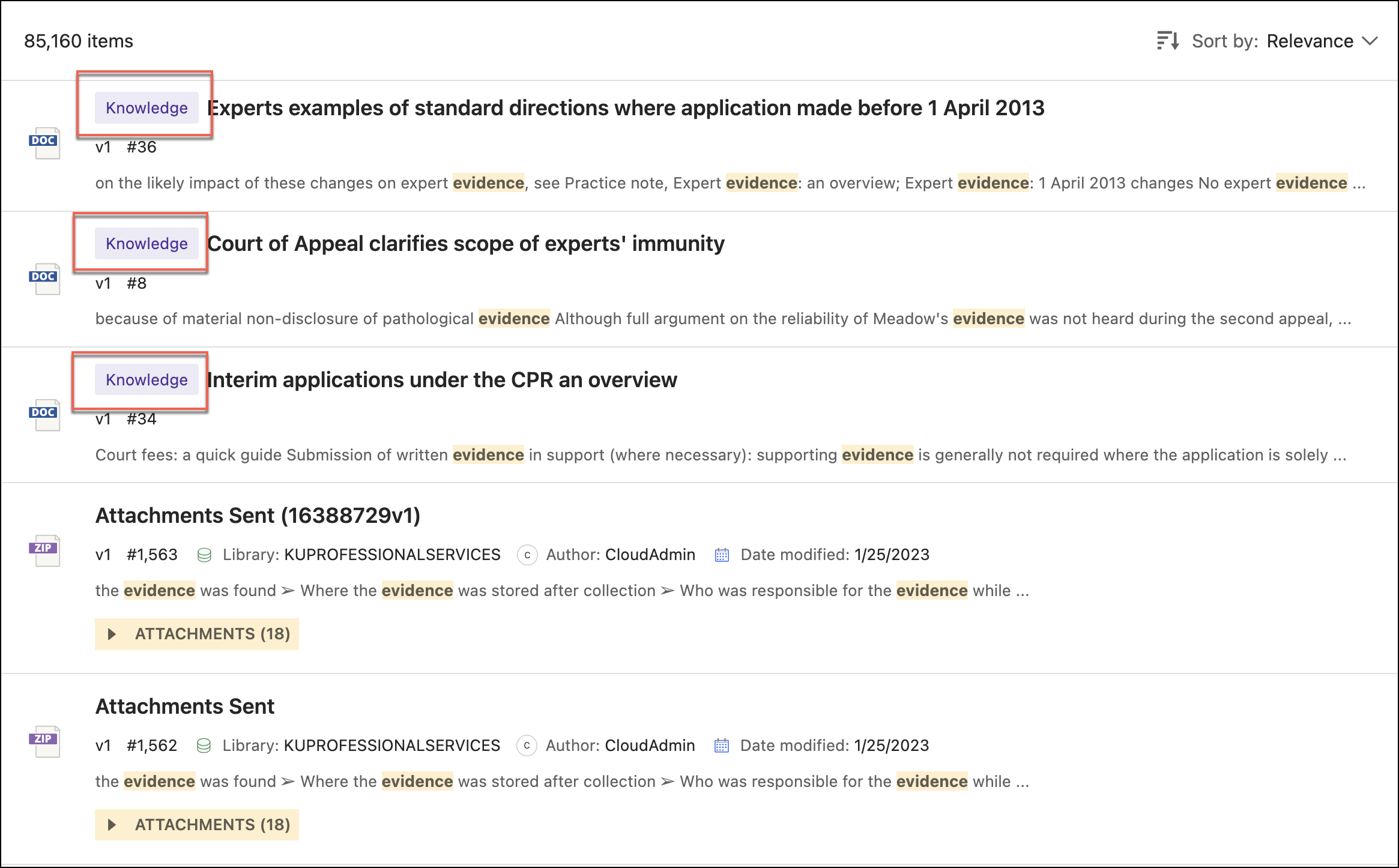The height and width of the screenshot is (868, 1399).
Task: Click ZIP icon for the last Attachments Sent item
Action: (45, 741)
